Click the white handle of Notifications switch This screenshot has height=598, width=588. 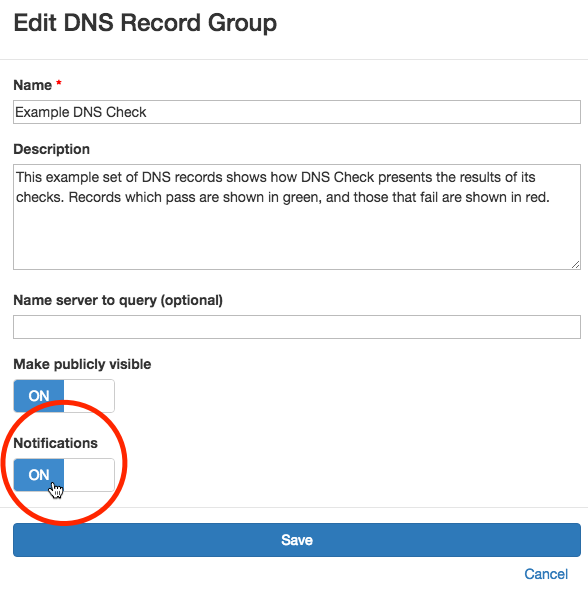(x=89, y=475)
